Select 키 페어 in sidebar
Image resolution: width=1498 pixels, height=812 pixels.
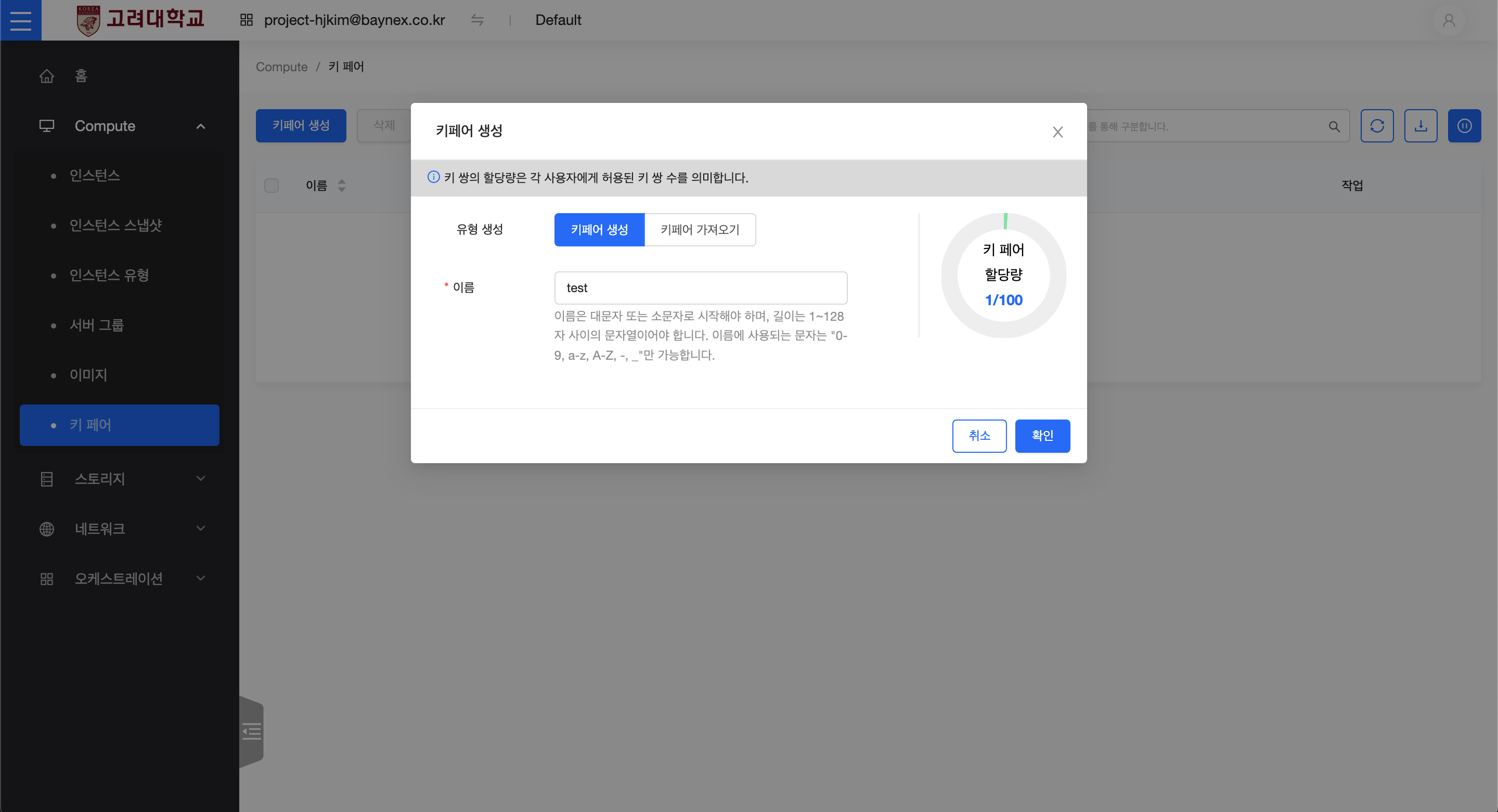pyautogui.click(x=119, y=425)
